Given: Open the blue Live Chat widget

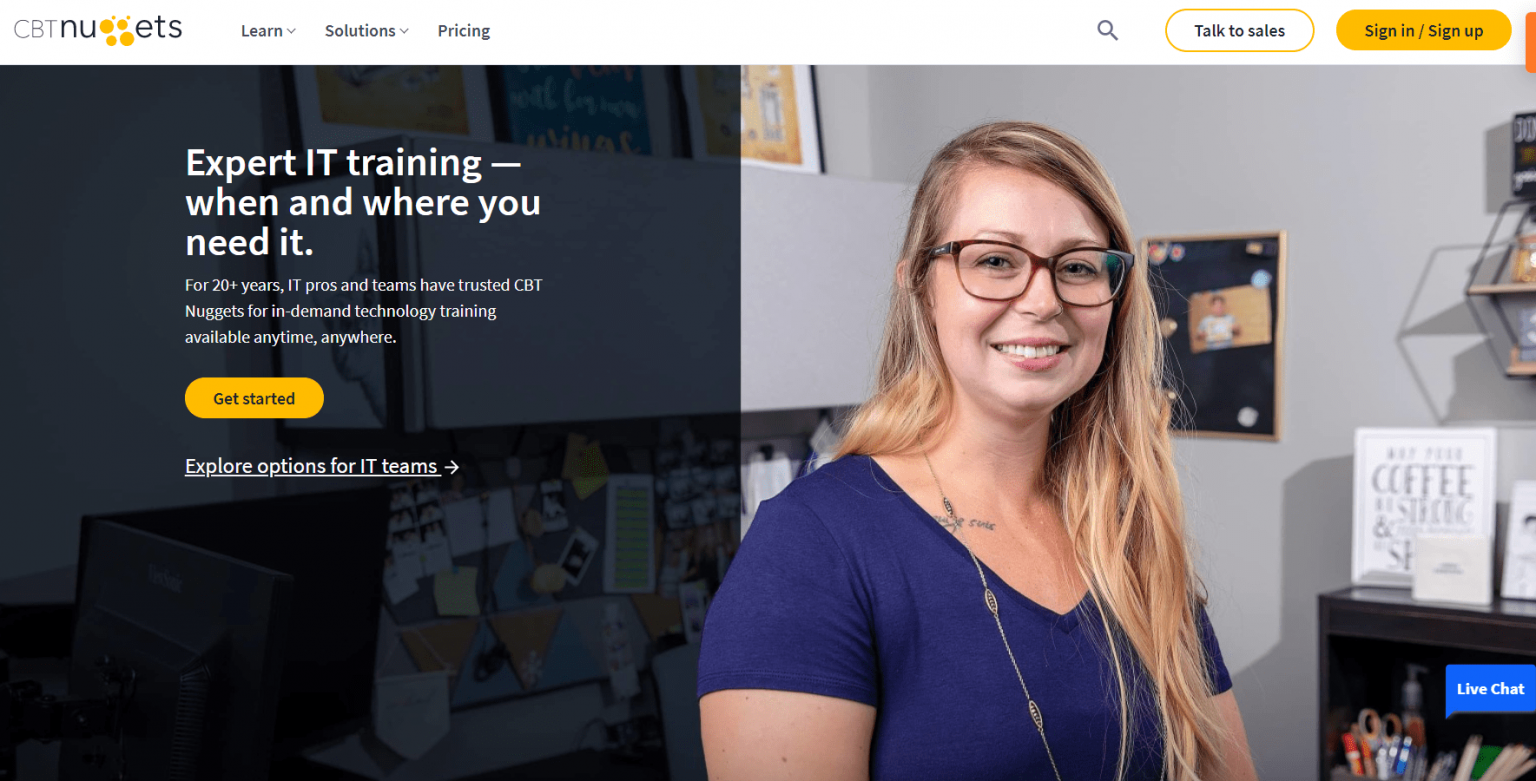Looking at the screenshot, I should coord(1490,689).
